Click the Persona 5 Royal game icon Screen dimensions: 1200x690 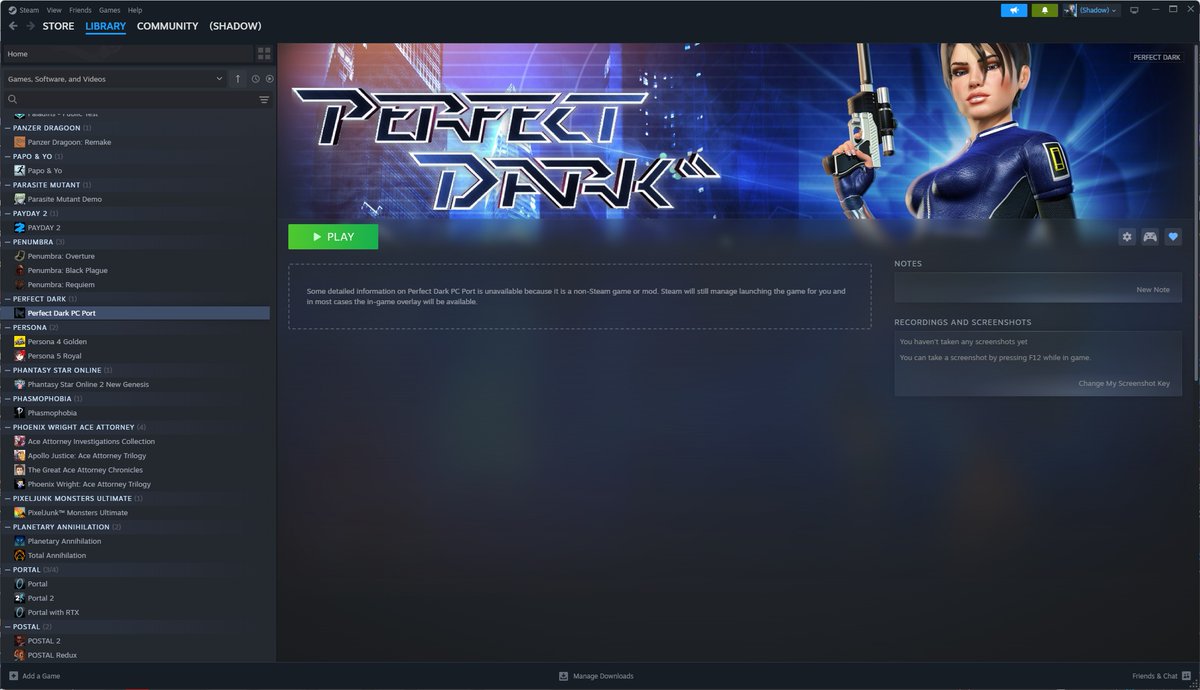(20, 356)
